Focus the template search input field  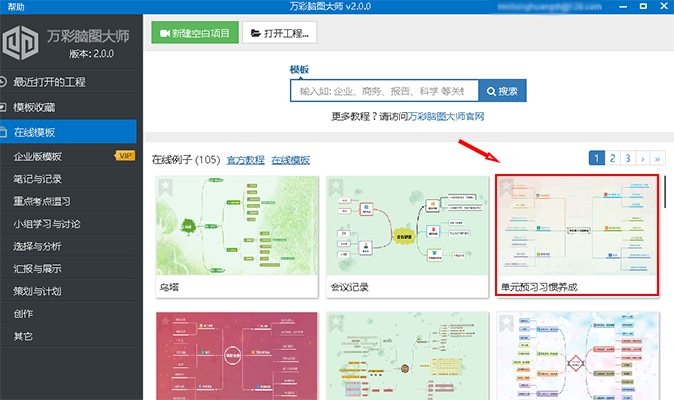(384, 91)
